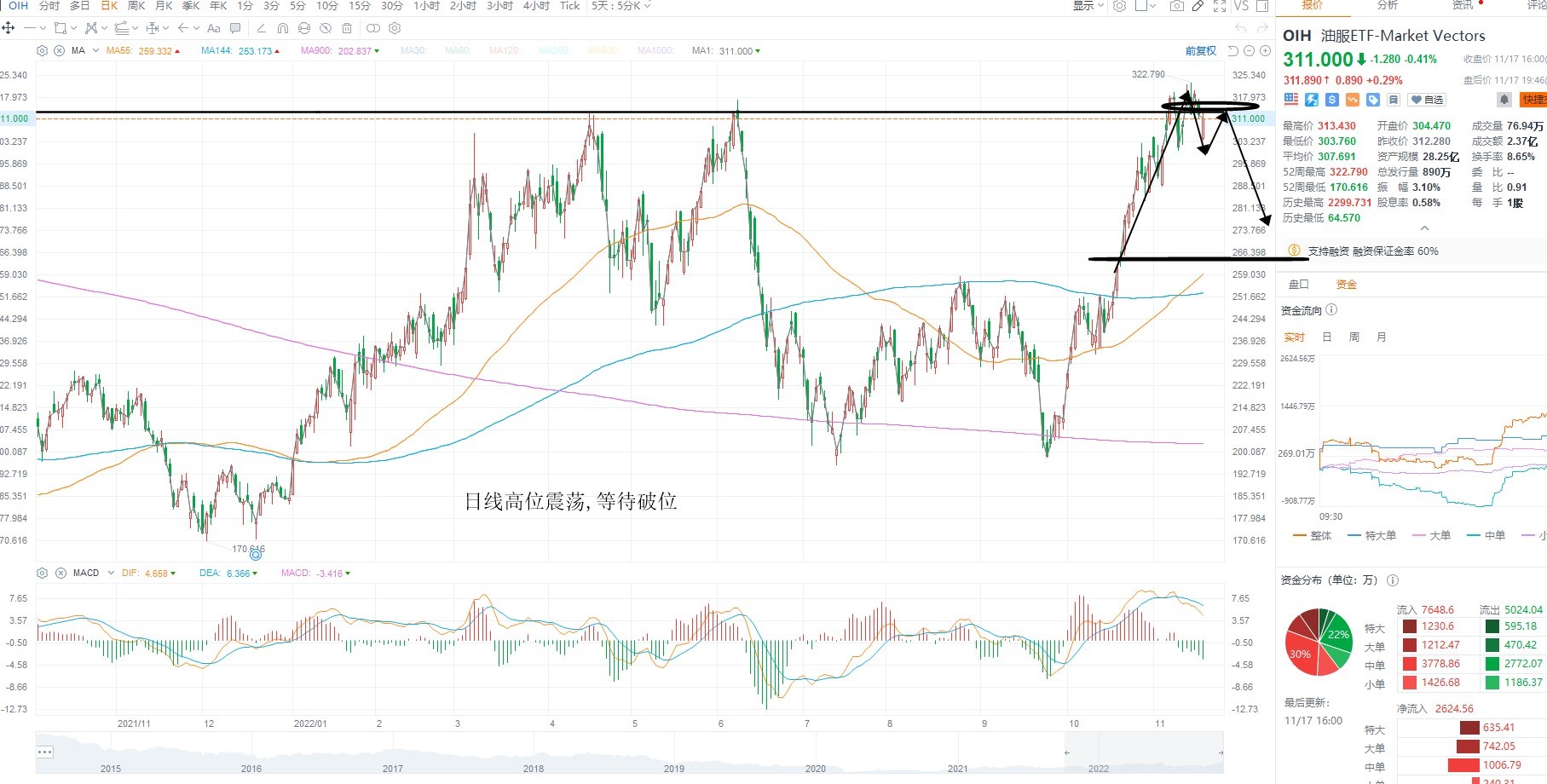This screenshot has width=1547, height=784.
Task: Undo the last drawing action
Action: pos(1241,28)
